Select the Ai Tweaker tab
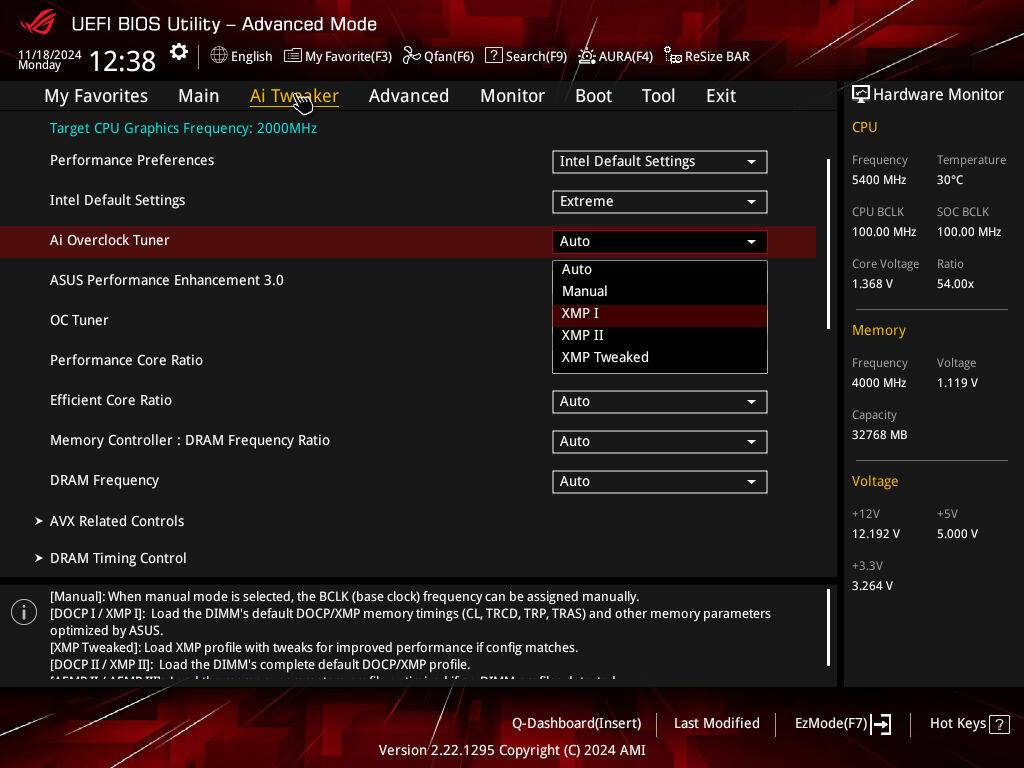The image size is (1024, 768). pos(294,96)
